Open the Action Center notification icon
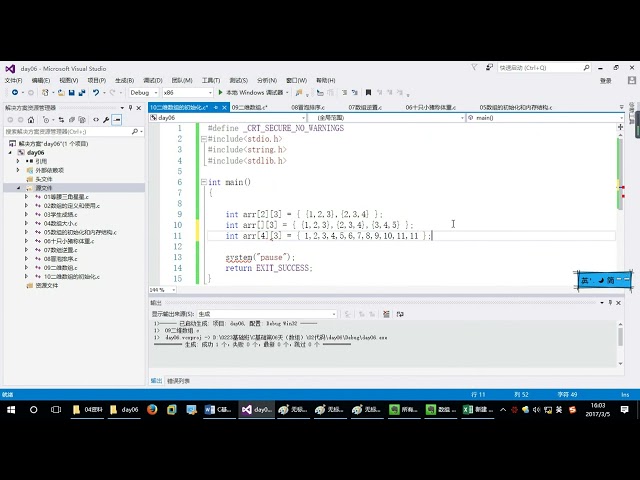640x480 pixels. [x=624, y=409]
